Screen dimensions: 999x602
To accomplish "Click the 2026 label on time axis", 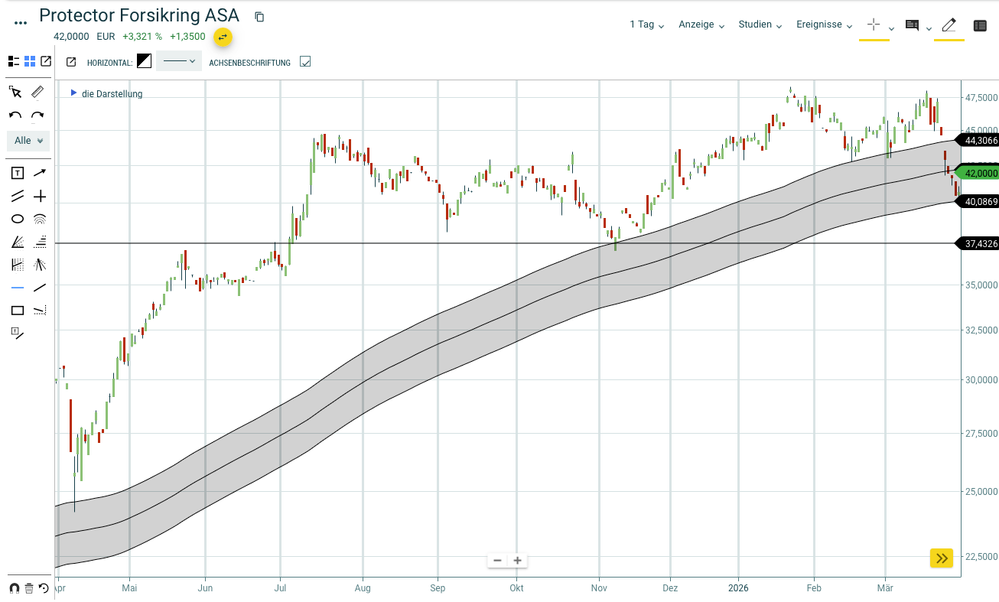I will click(x=738, y=588).
